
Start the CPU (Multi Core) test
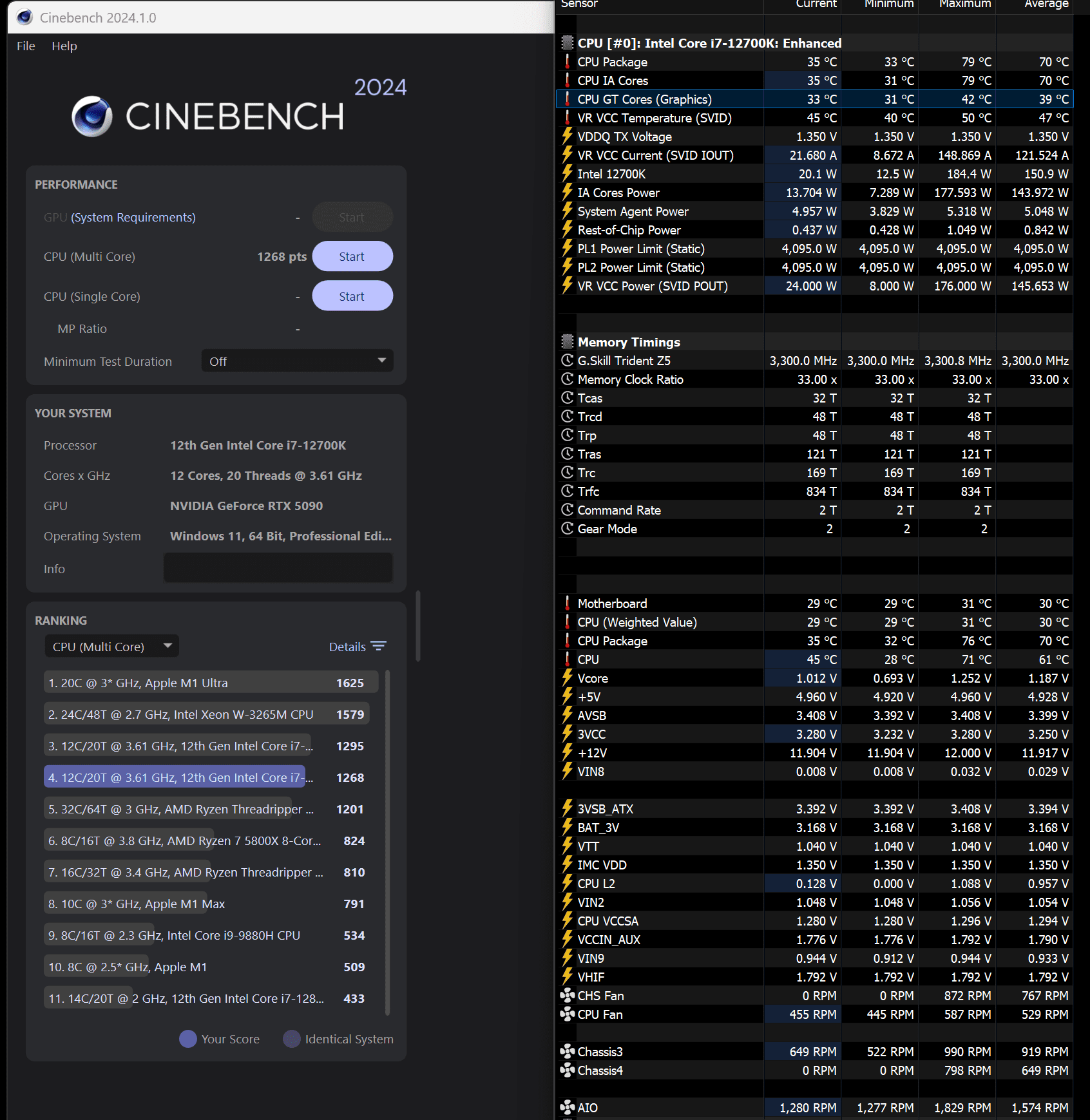352,257
